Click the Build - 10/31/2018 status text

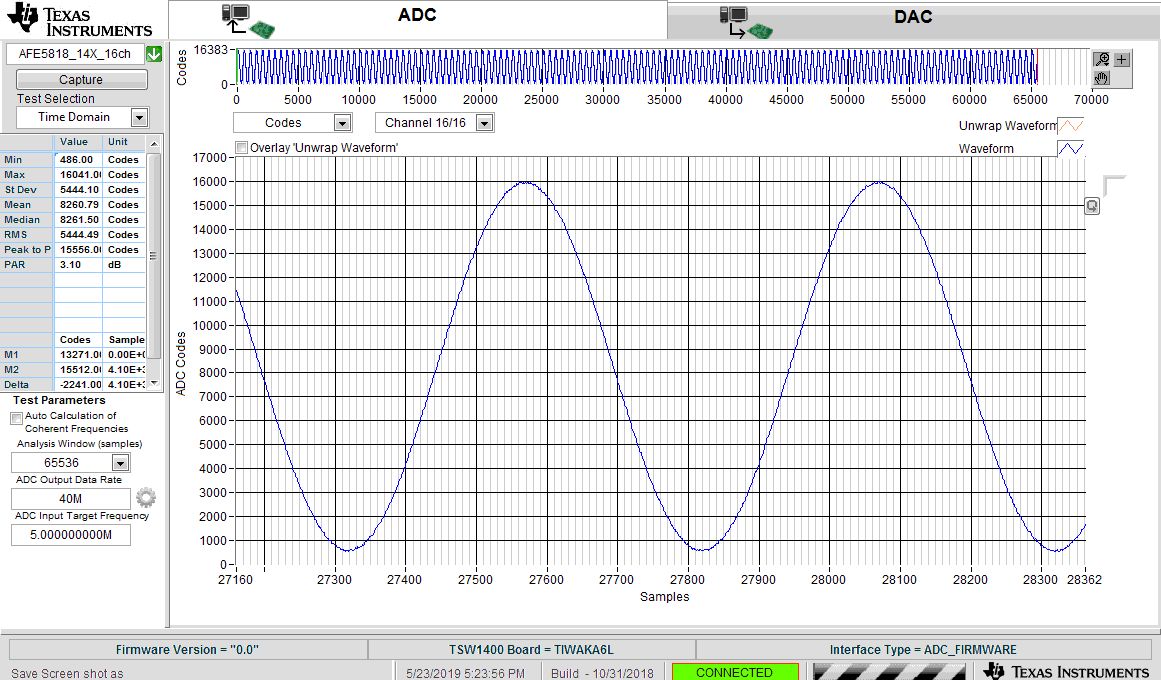[602, 673]
